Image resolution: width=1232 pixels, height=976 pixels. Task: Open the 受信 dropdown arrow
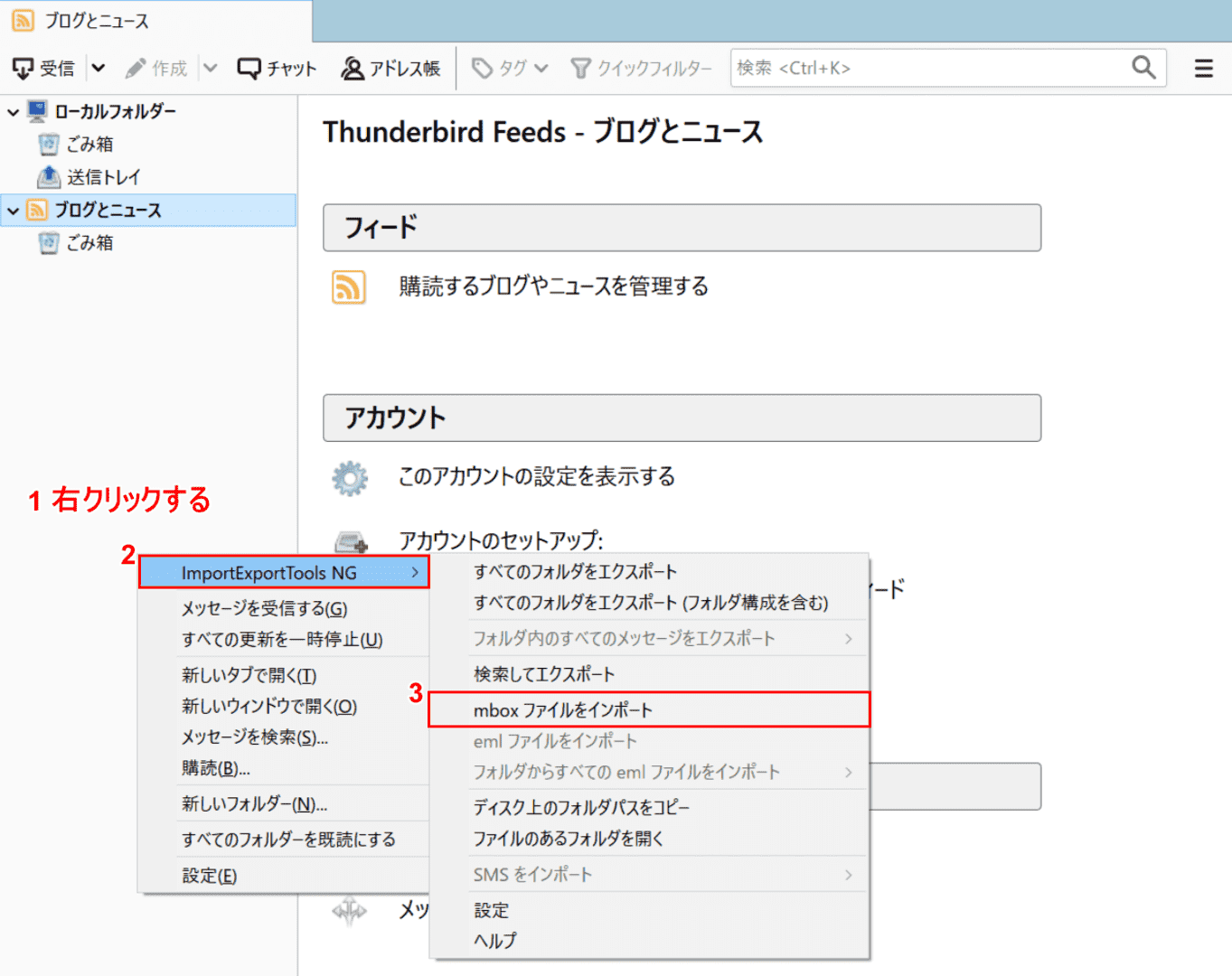pyautogui.click(x=99, y=68)
